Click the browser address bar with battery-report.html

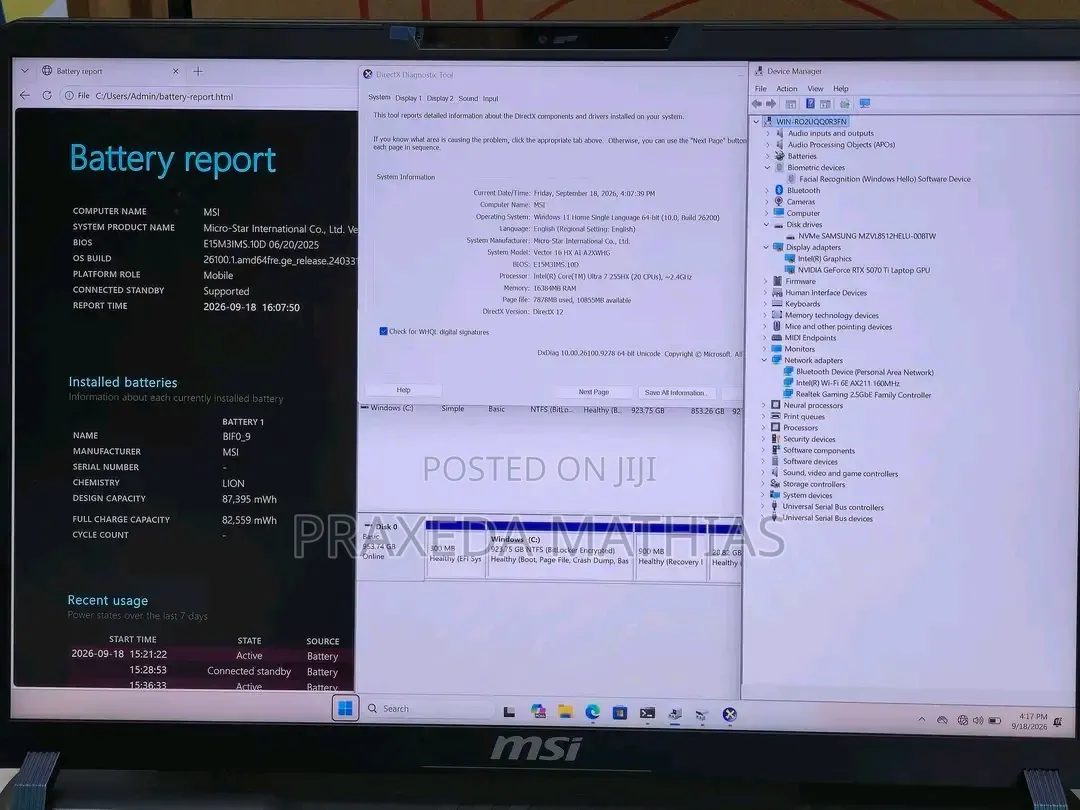[207, 96]
